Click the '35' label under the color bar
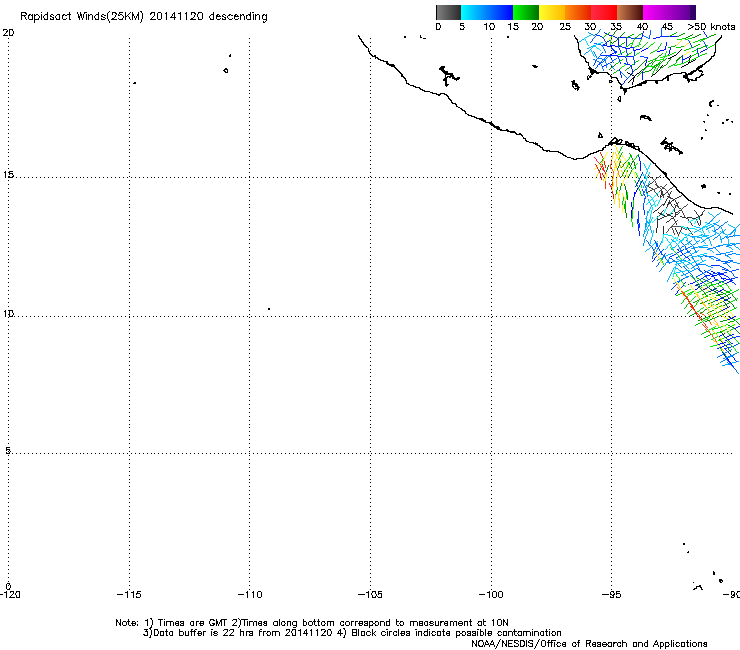 [616, 27]
